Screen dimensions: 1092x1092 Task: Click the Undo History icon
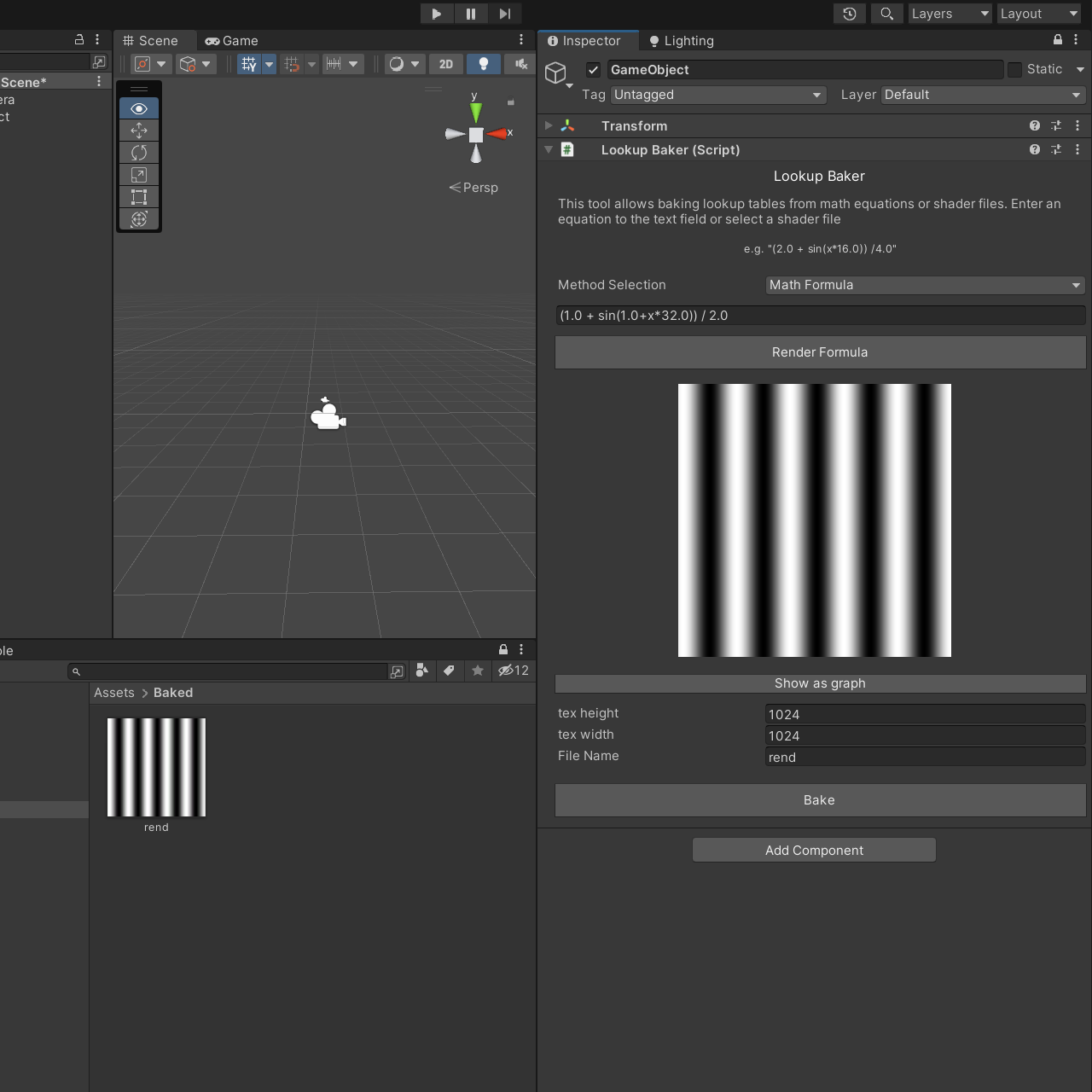pos(849,14)
